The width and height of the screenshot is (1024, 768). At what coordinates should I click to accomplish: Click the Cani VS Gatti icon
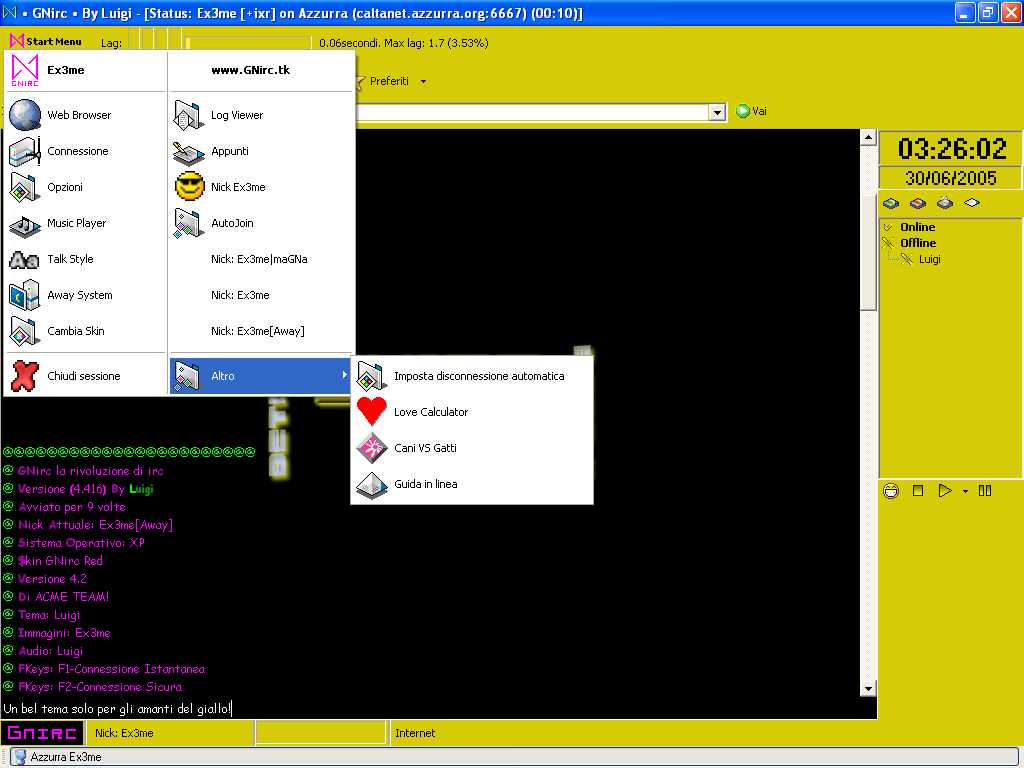tap(372, 448)
